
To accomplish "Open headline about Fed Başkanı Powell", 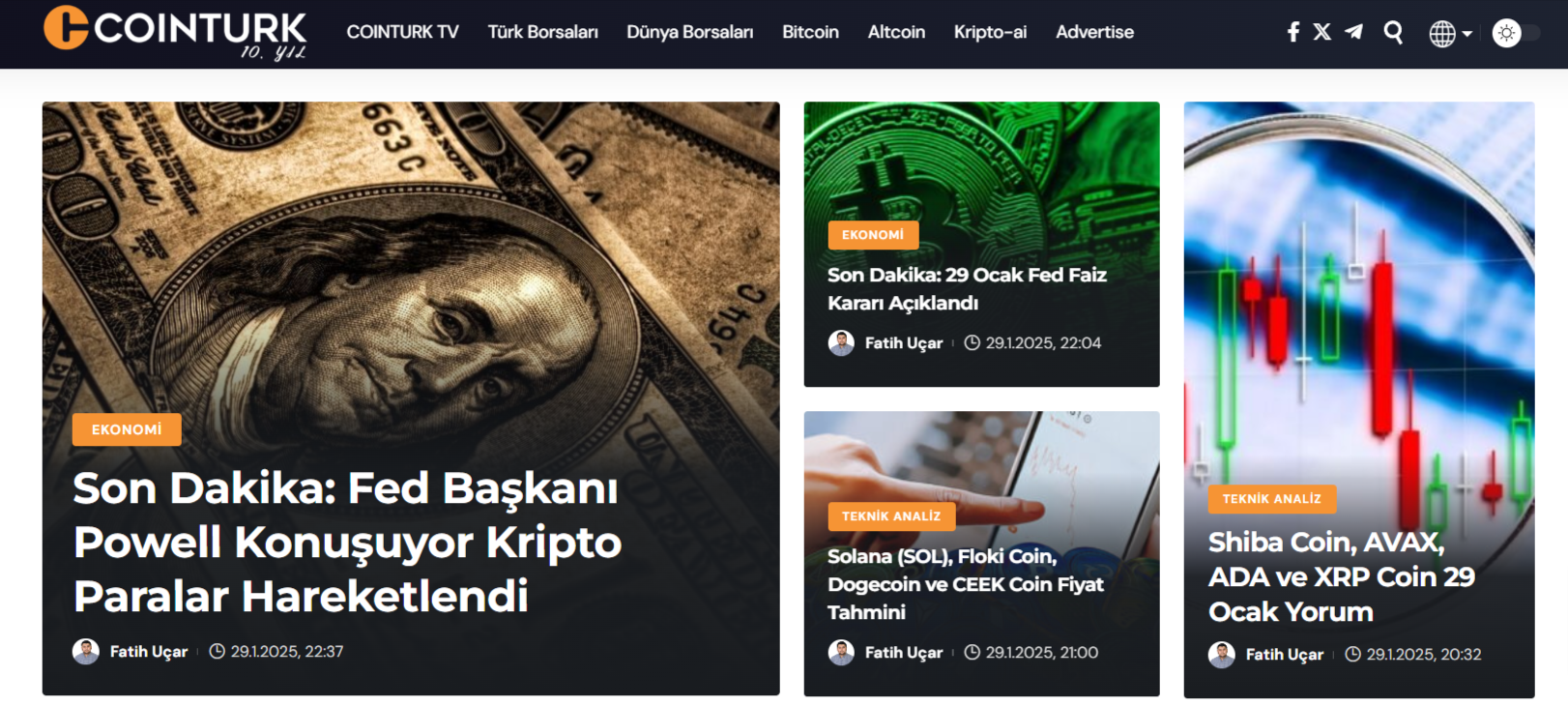I will click(x=347, y=542).
